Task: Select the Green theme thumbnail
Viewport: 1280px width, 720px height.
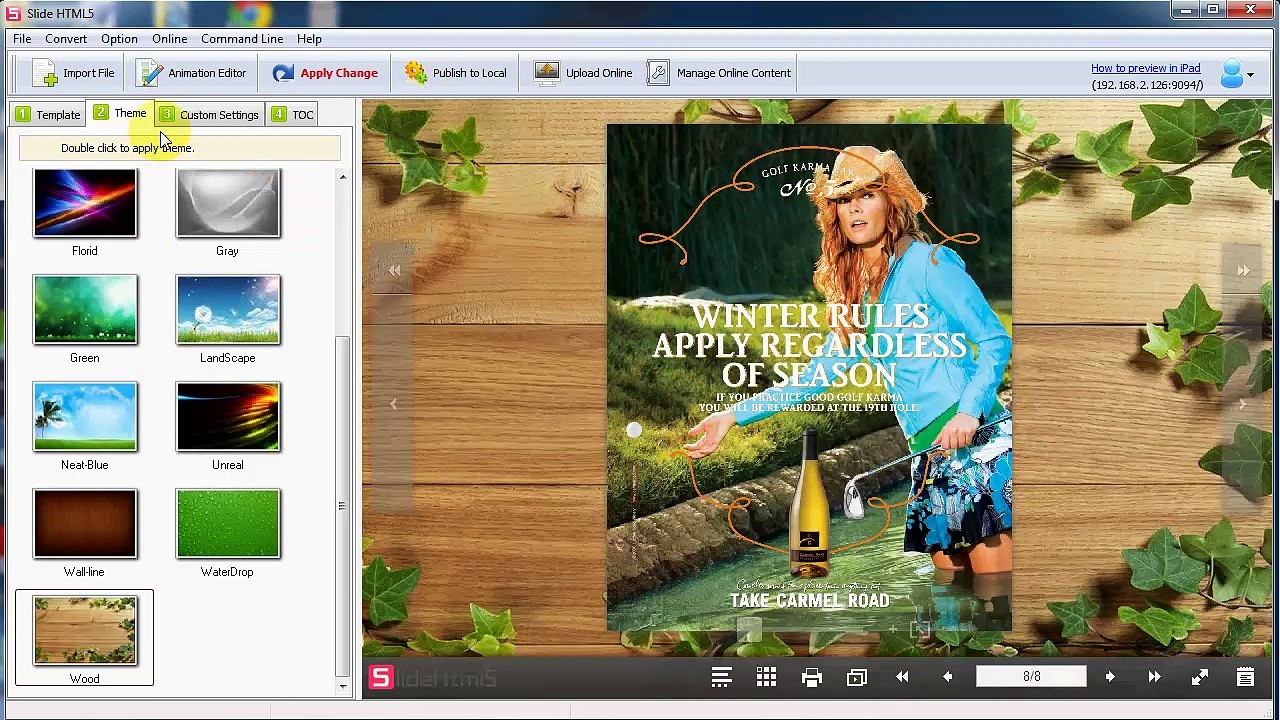Action: coord(85,310)
